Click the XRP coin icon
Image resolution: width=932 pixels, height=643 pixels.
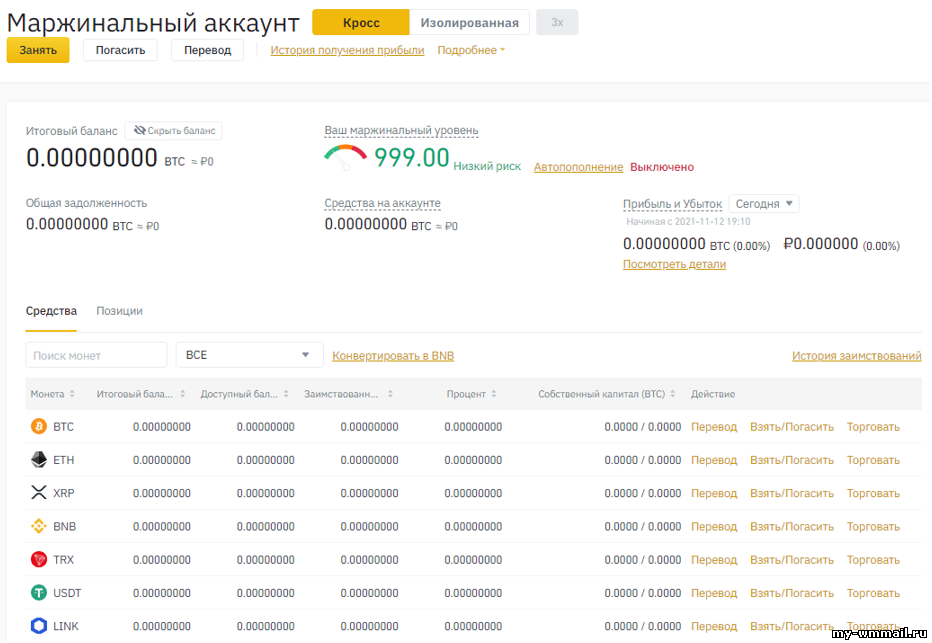click(39, 493)
